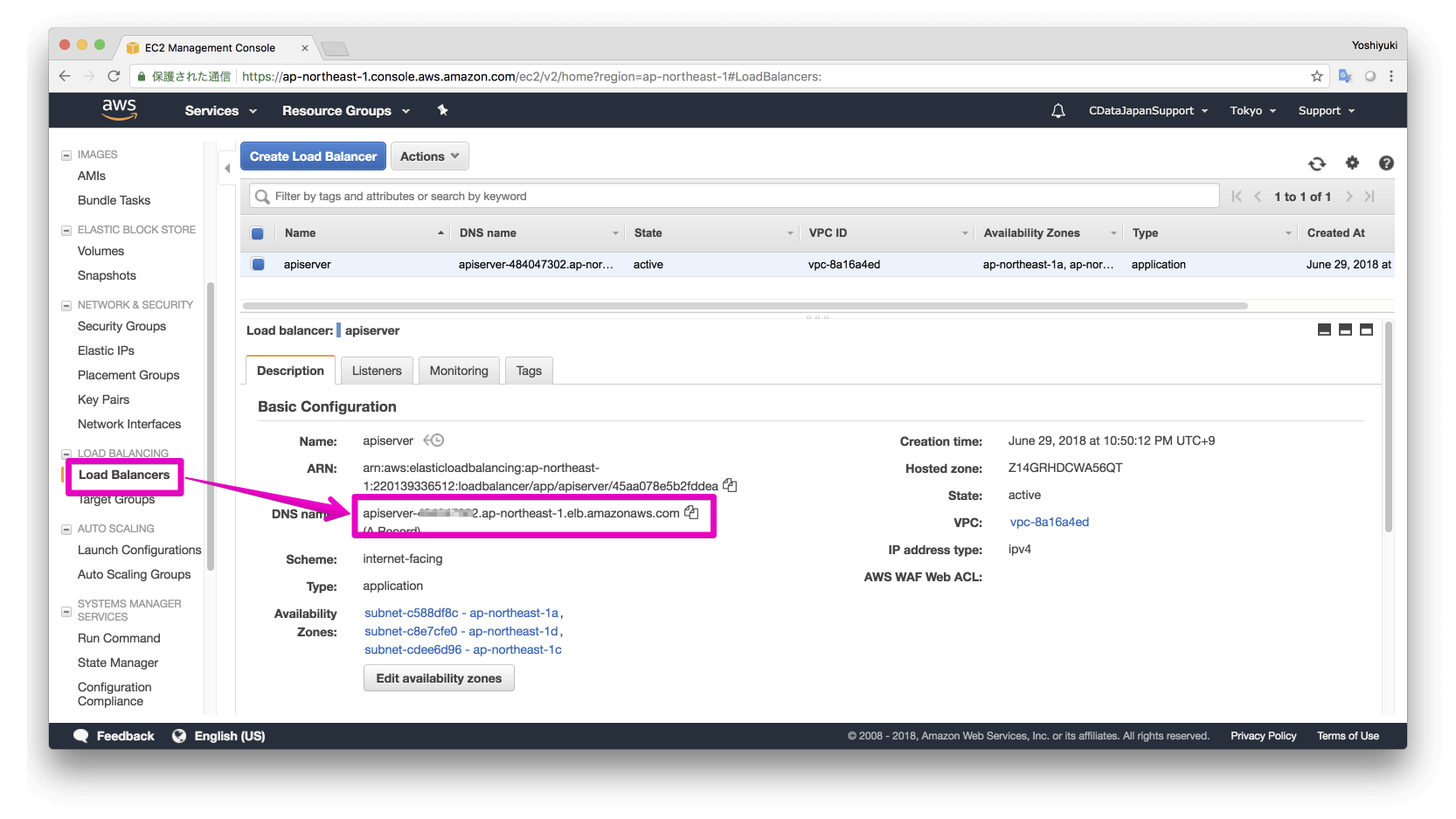
Task: Open the Type column dropdown arrow
Action: (1288, 233)
